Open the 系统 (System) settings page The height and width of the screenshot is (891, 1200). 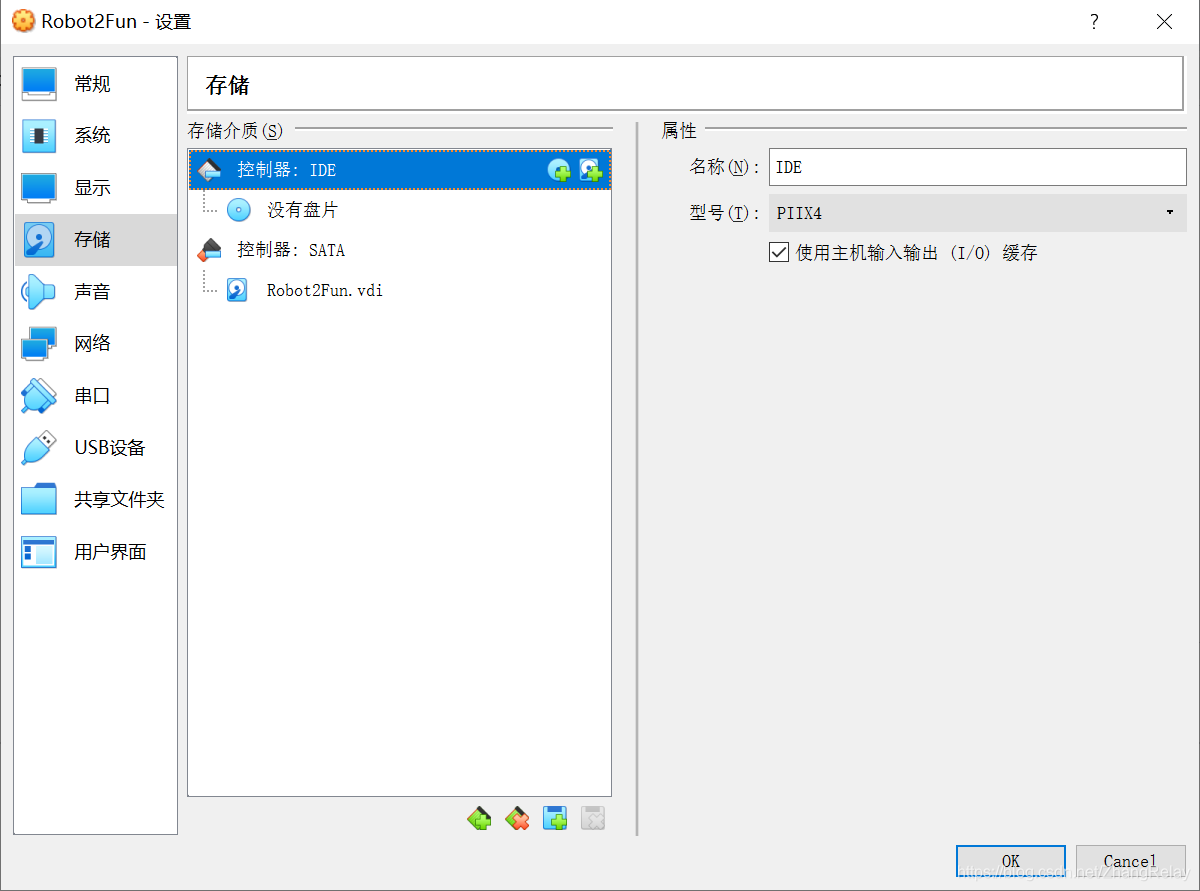tap(96, 136)
